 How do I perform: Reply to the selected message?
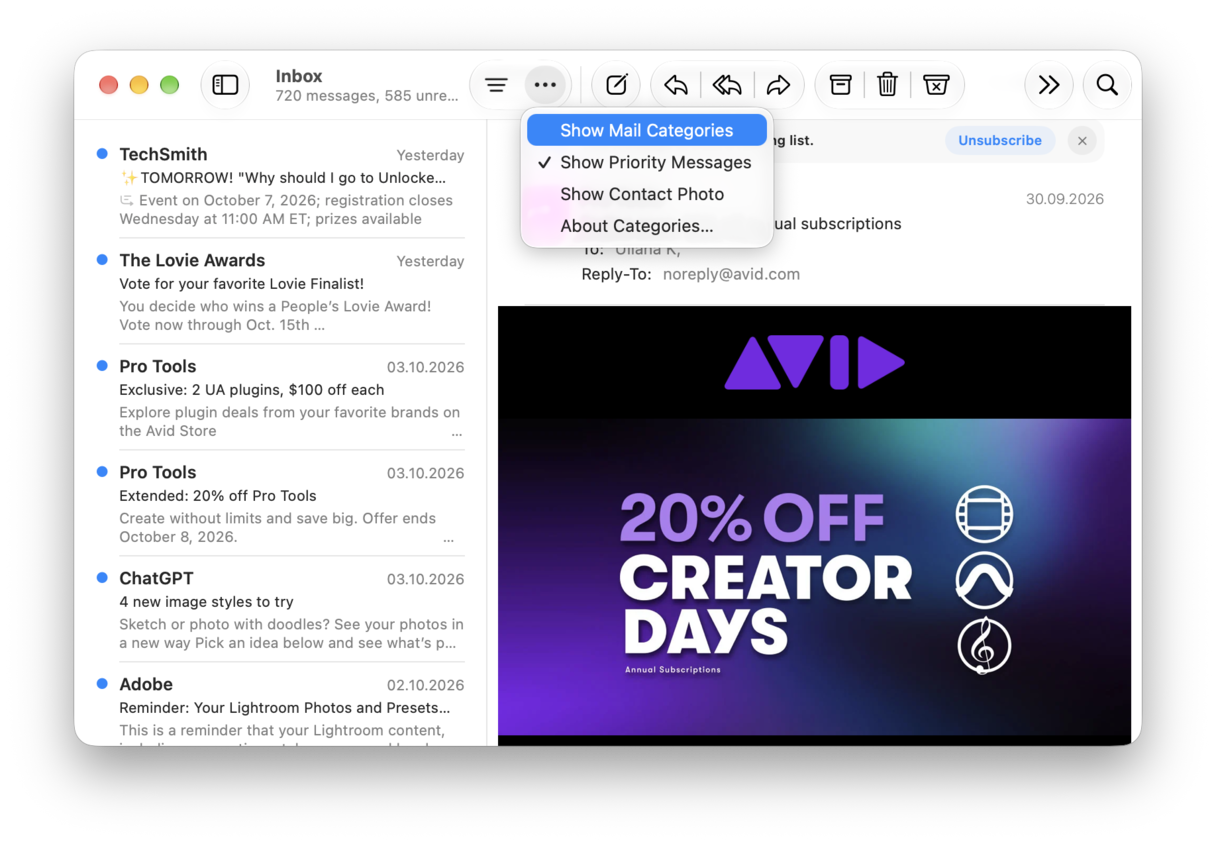click(x=676, y=85)
